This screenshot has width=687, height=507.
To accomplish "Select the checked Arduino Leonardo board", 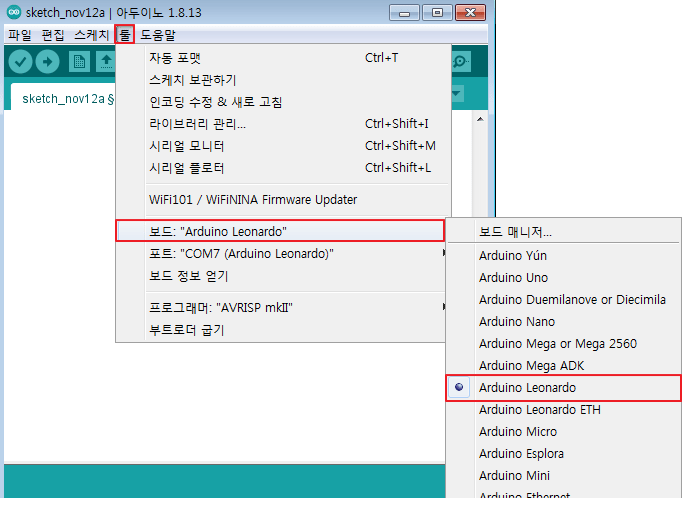I will [x=563, y=388].
